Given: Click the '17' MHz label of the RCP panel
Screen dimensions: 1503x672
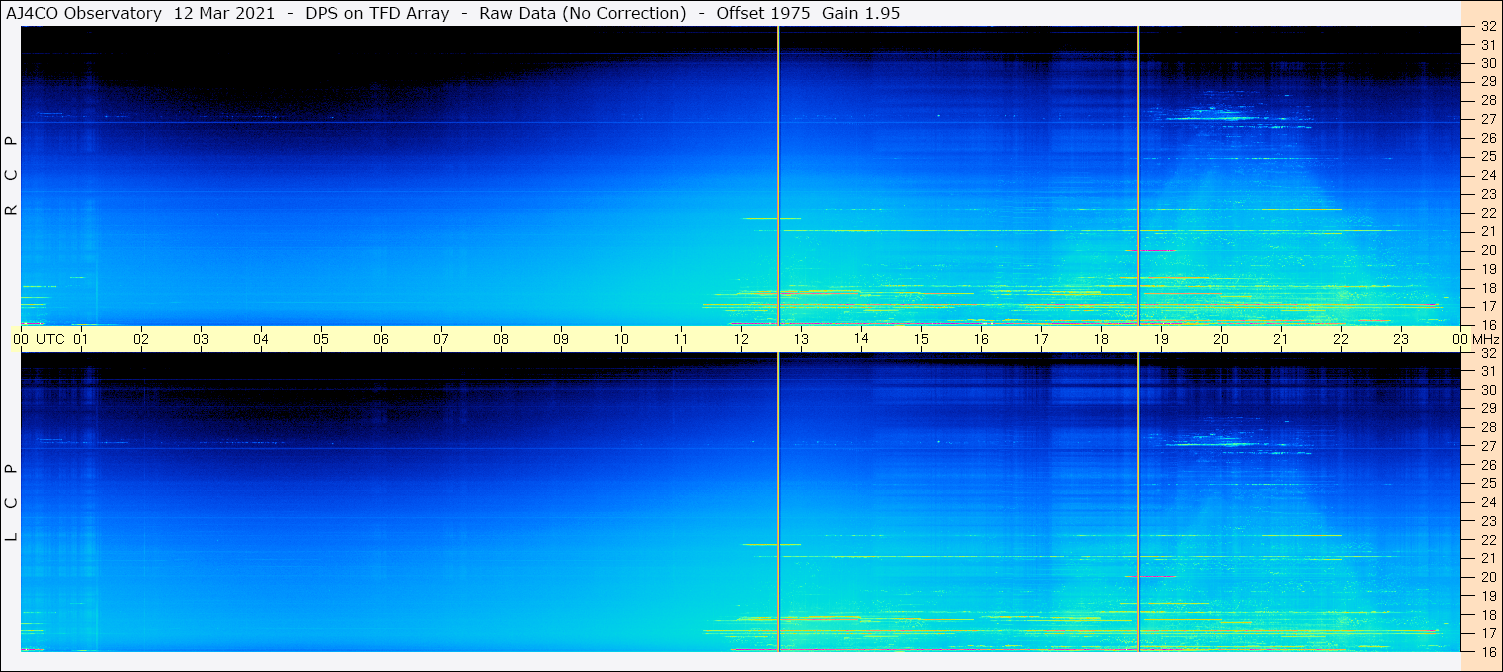Looking at the screenshot, I should click(1488, 306).
